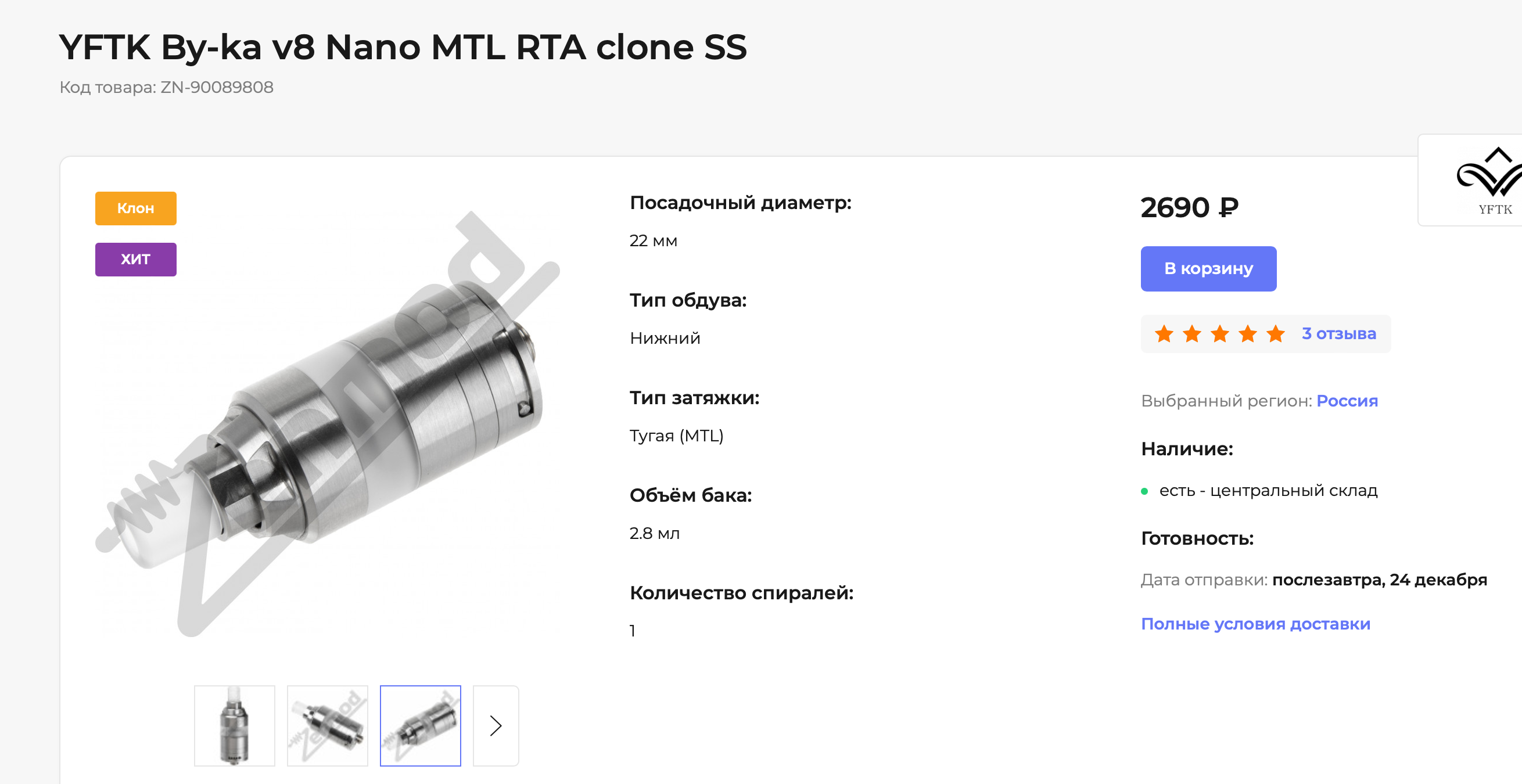The image size is (1522, 784).
Task: Select the first upright atomizer thumbnail
Action: 235,725
